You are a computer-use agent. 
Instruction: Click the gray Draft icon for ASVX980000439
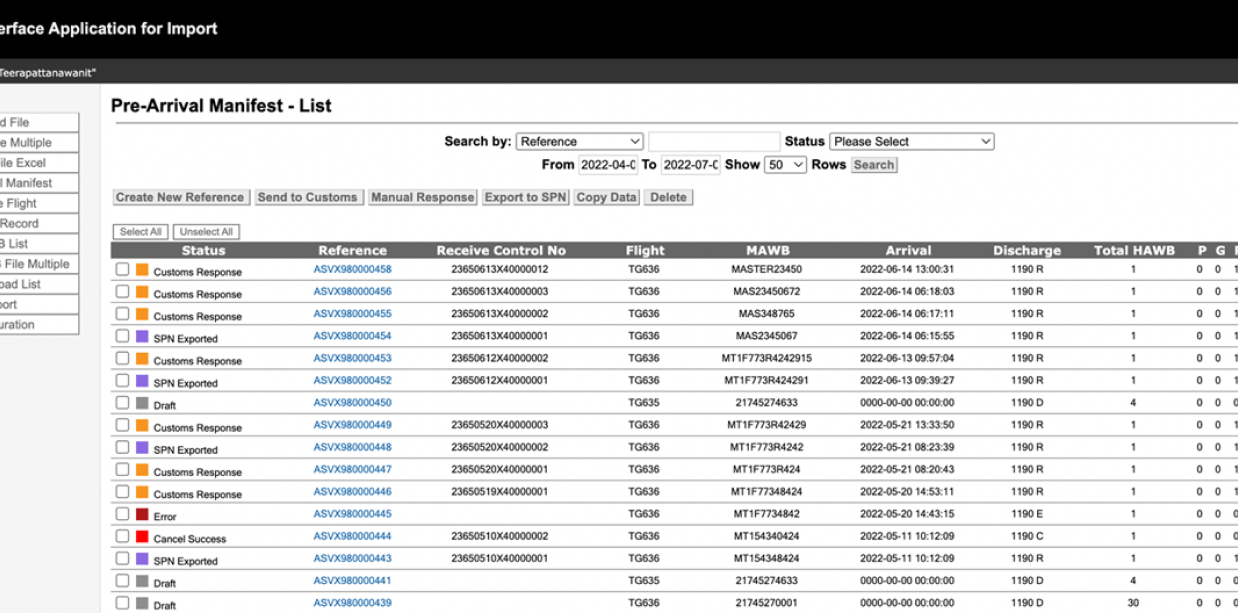(x=142, y=604)
